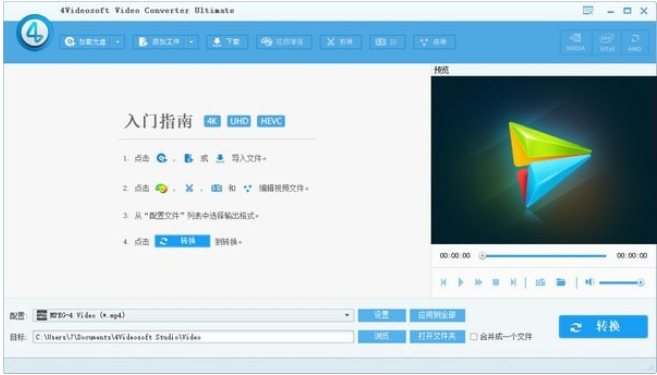Click the Browse button
Screen dimensions: 657x375
tap(382, 337)
